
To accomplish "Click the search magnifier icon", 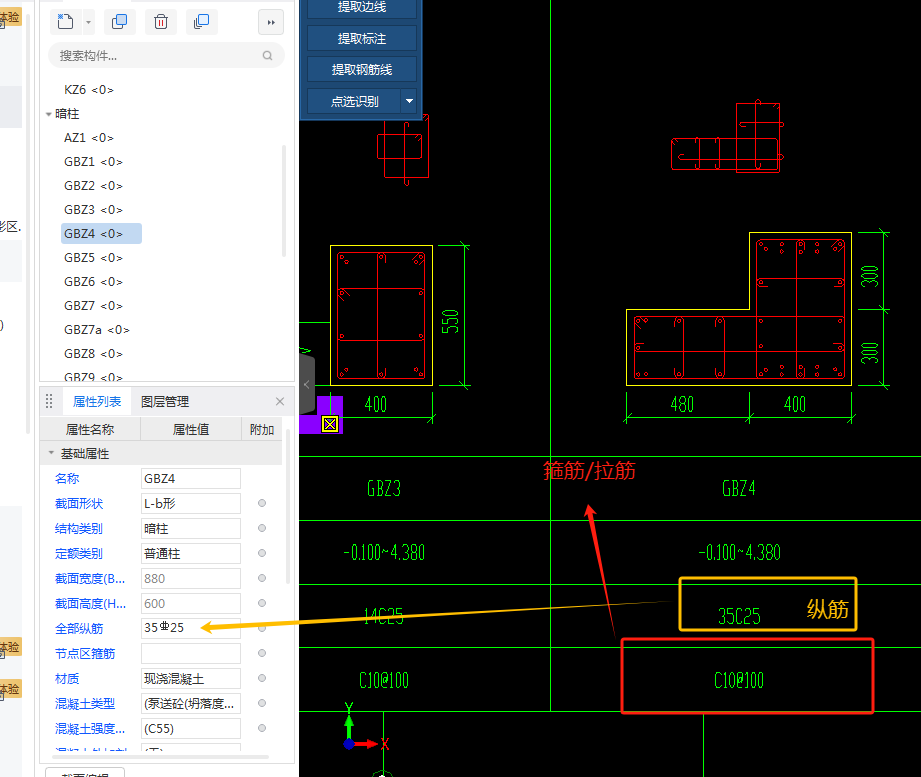I will click(x=268, y=56).
